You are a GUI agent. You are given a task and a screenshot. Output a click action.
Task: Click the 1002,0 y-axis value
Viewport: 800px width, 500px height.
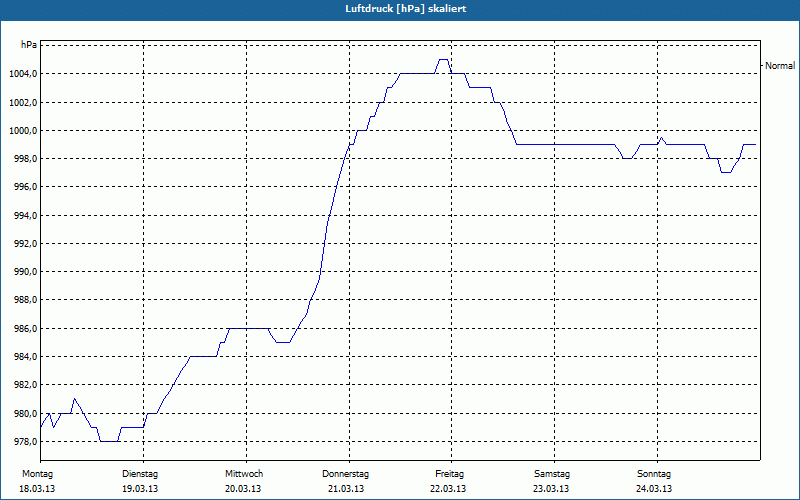(23, 103)
